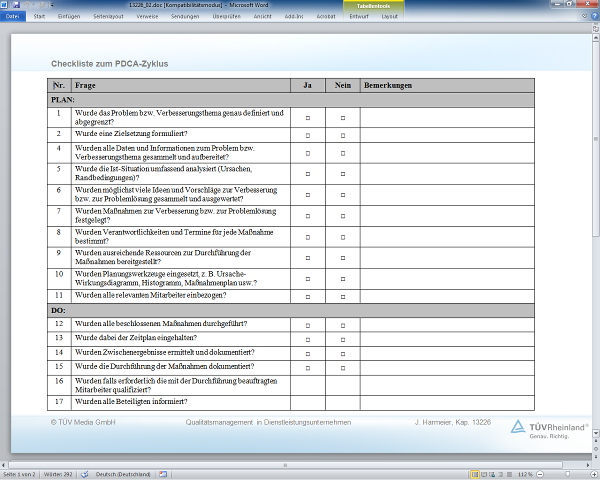Expand the ribbon with the arrow button
The height and width of the screenshot is (480, 600).
[583, 17]
